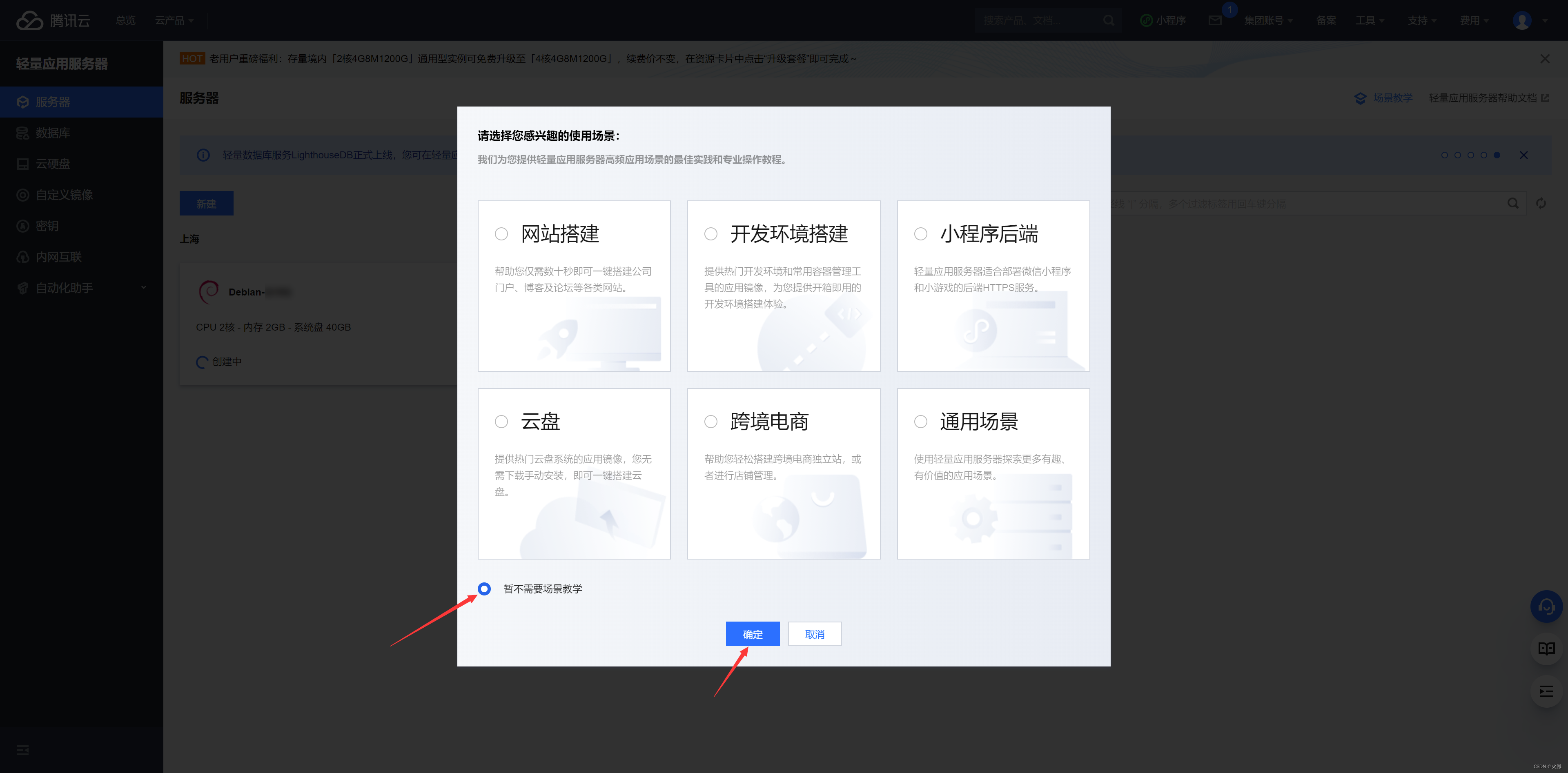The width and height of the screenshot is (1568, 773).
Task: Open the user avatar menu
Action: click(x=1522, y=21)
